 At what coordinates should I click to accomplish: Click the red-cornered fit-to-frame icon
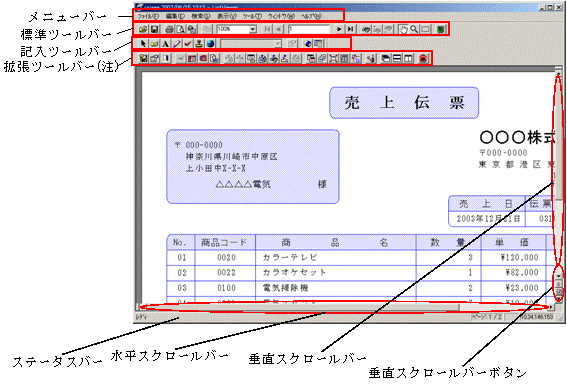(333, 58)
